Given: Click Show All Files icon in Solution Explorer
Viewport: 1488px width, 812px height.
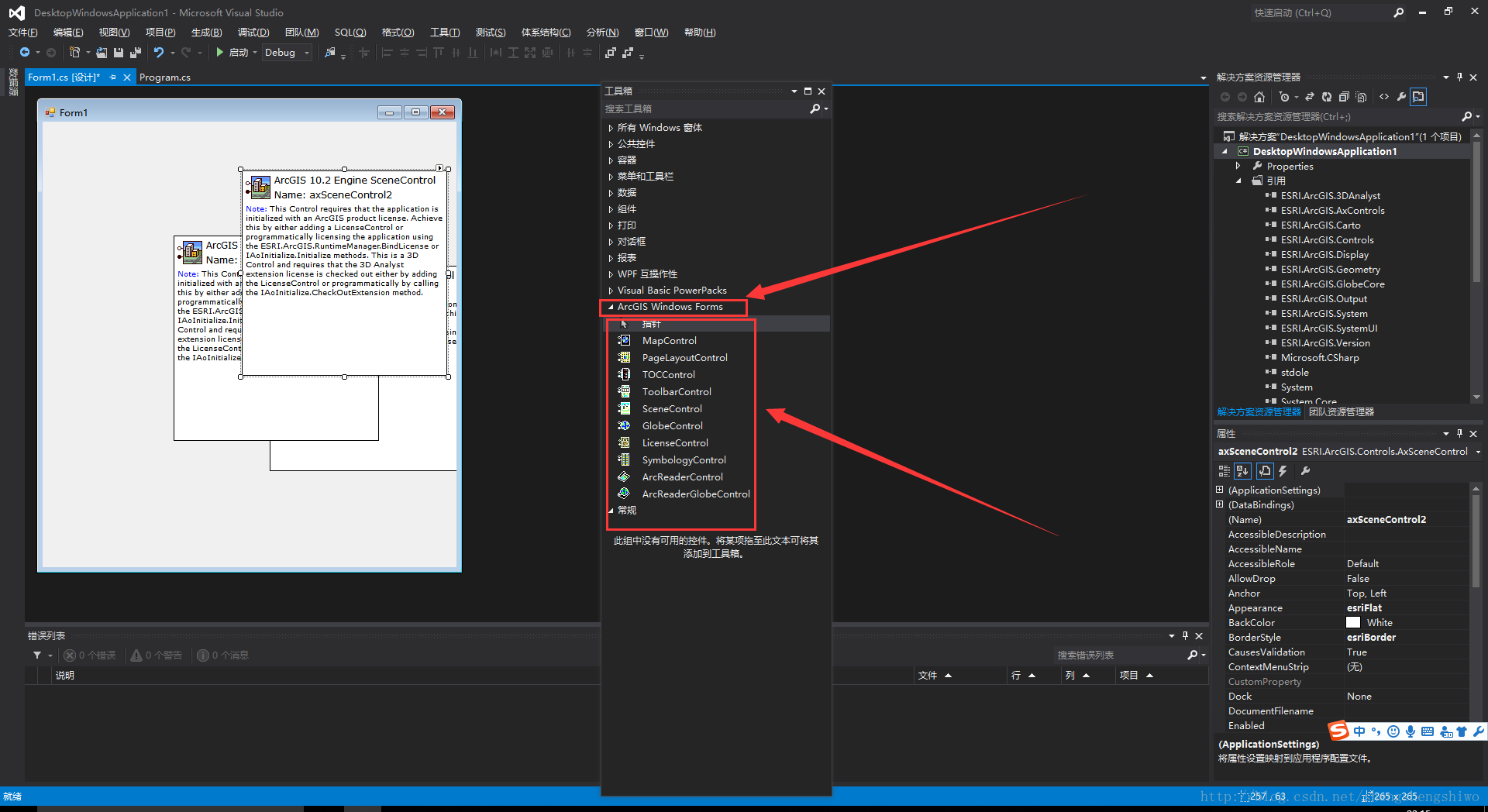Looking at the screenshot, I should click(x=1361, y=97).
